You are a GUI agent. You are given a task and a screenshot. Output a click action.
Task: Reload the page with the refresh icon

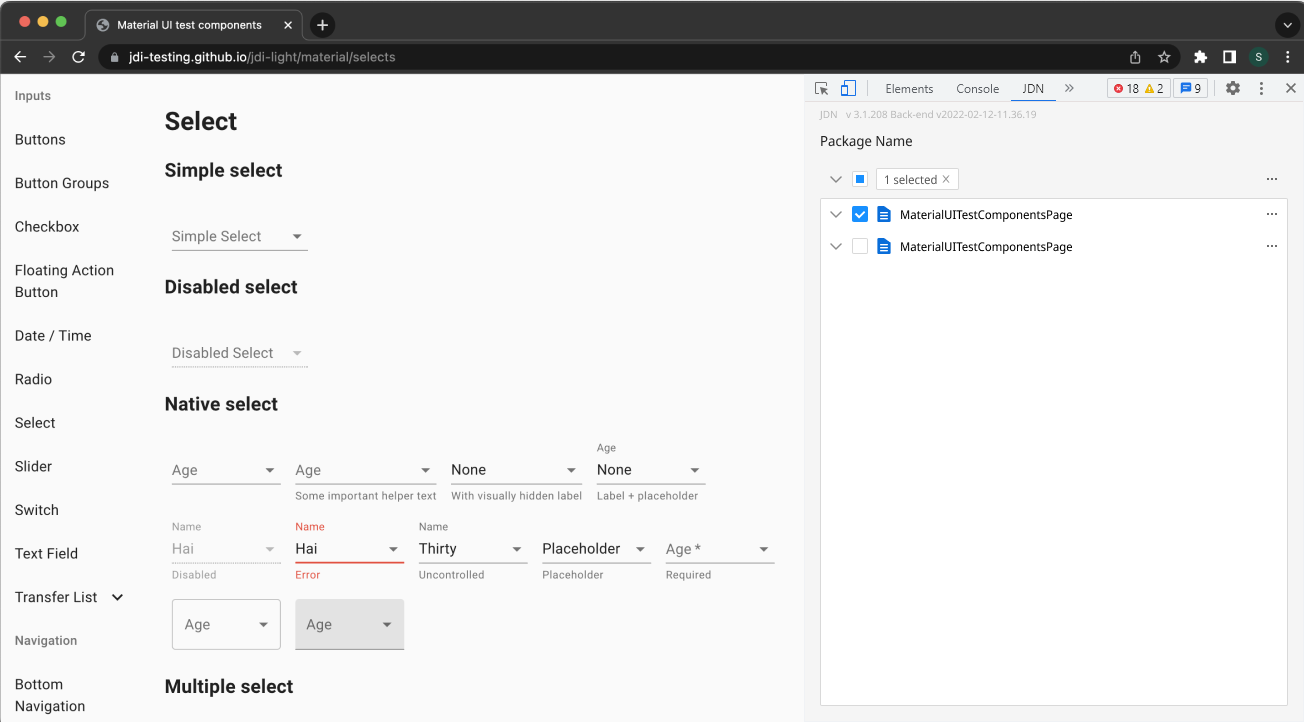click(78, 57)
